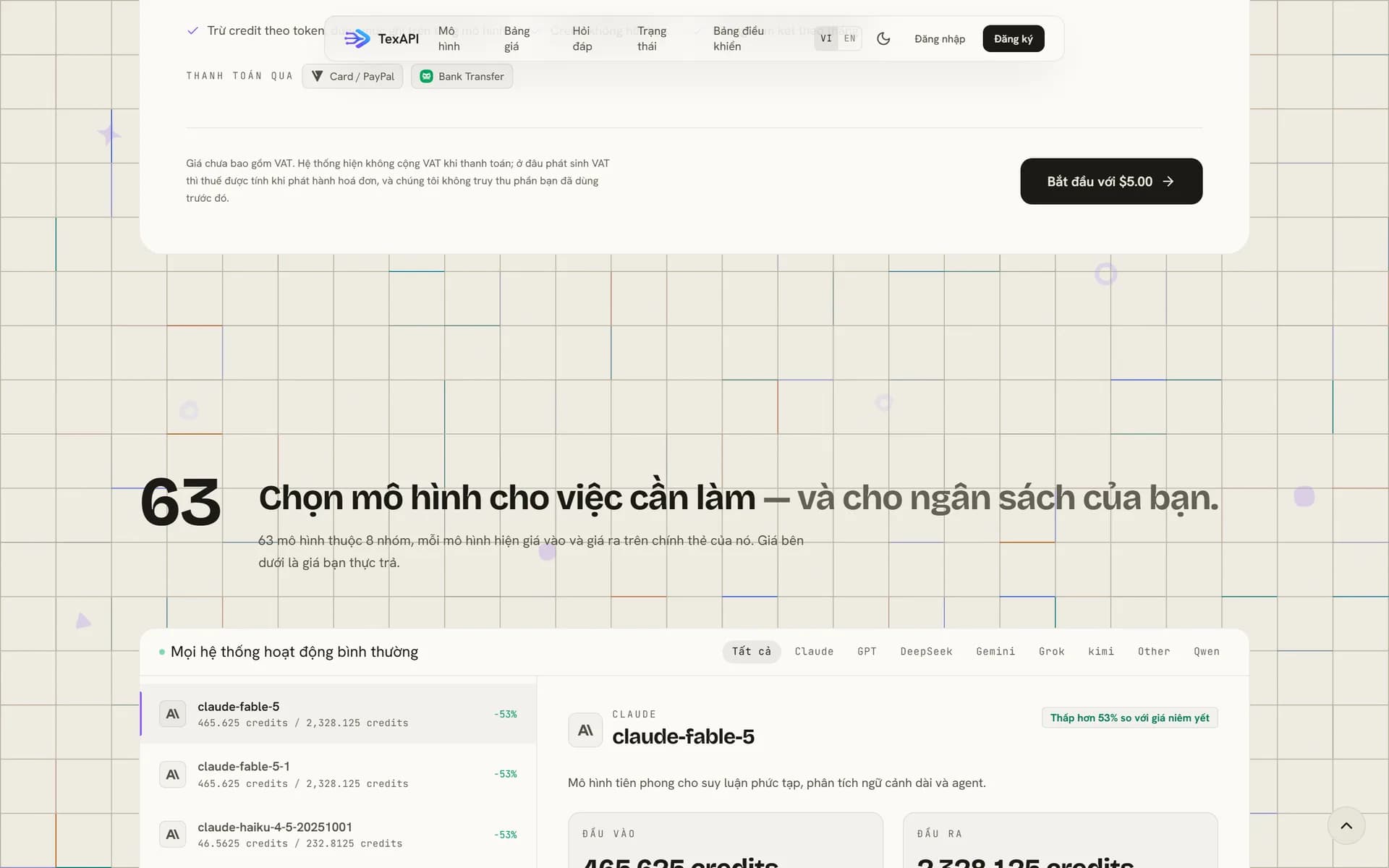The width and height of the screenshot is (1389, 868).
Task: Select the Gemini filter tab
Action: pos(995,652)
